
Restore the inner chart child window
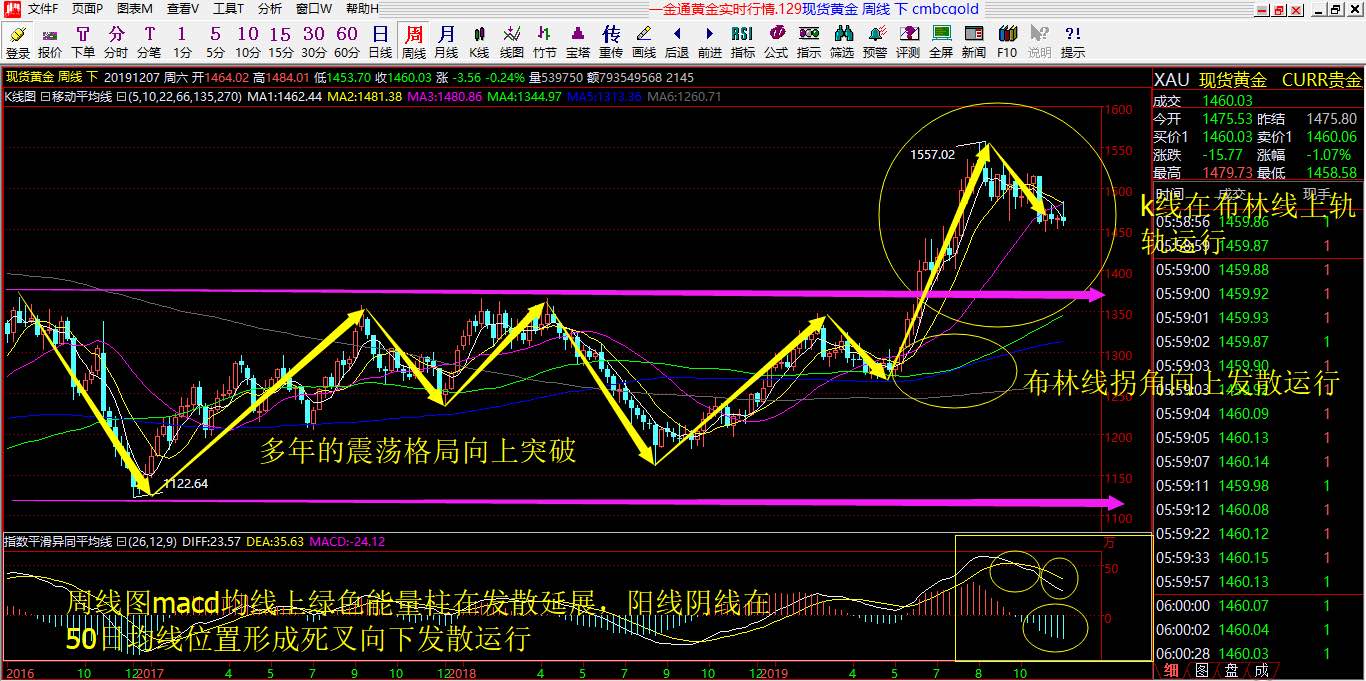coord(1337,9)
